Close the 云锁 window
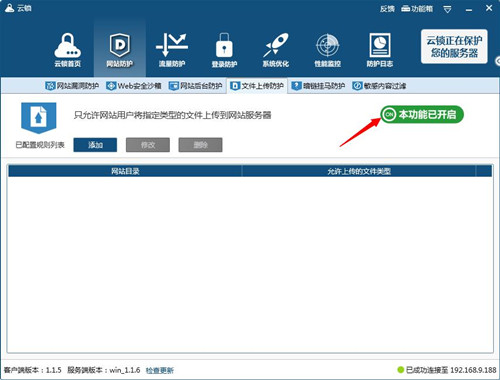Screen dimensions: 500x380 click(x=489, y=8)
